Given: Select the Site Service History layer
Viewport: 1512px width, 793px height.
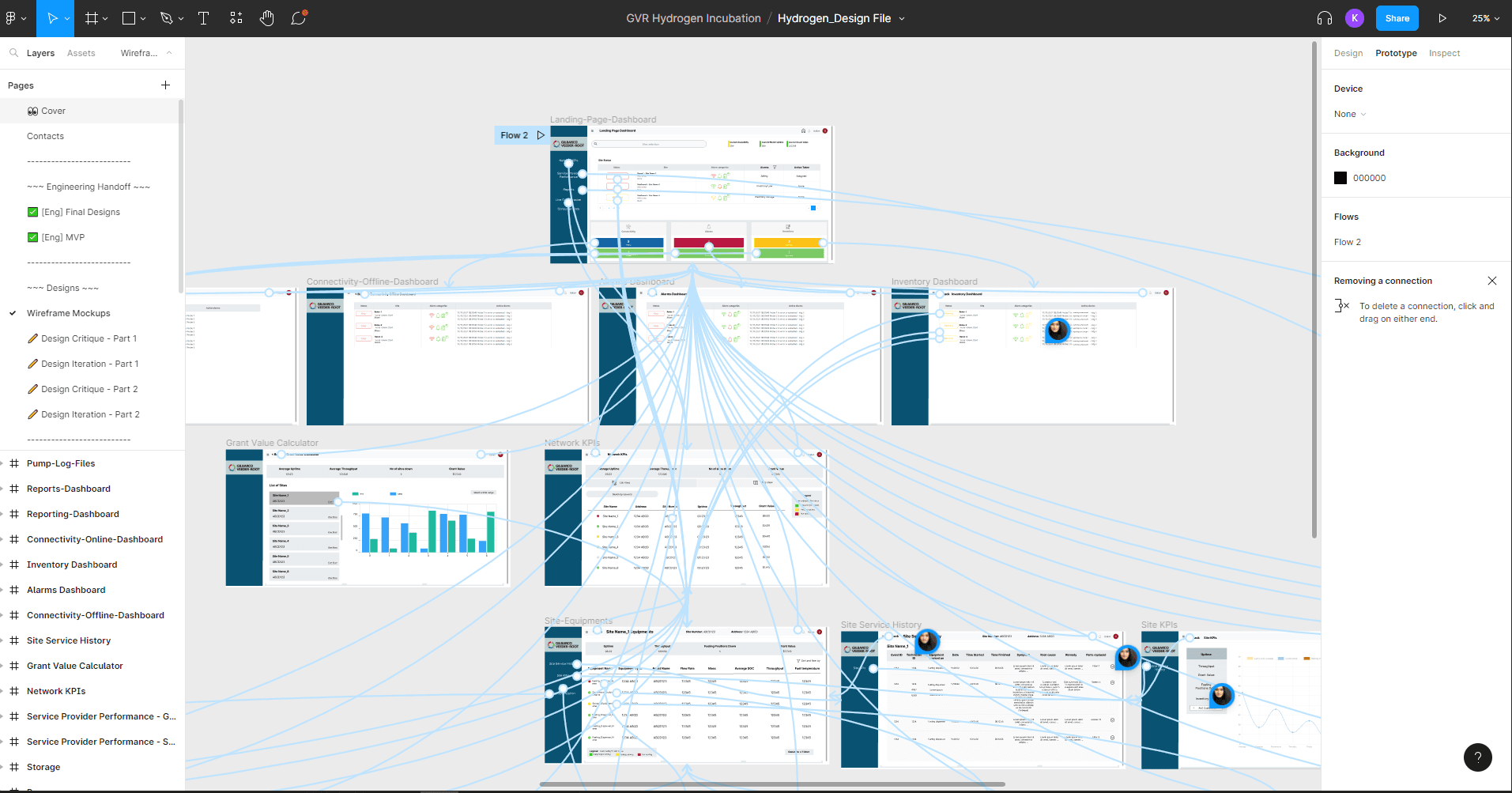Looking at the screenshot, I should [x=69, y=640].
